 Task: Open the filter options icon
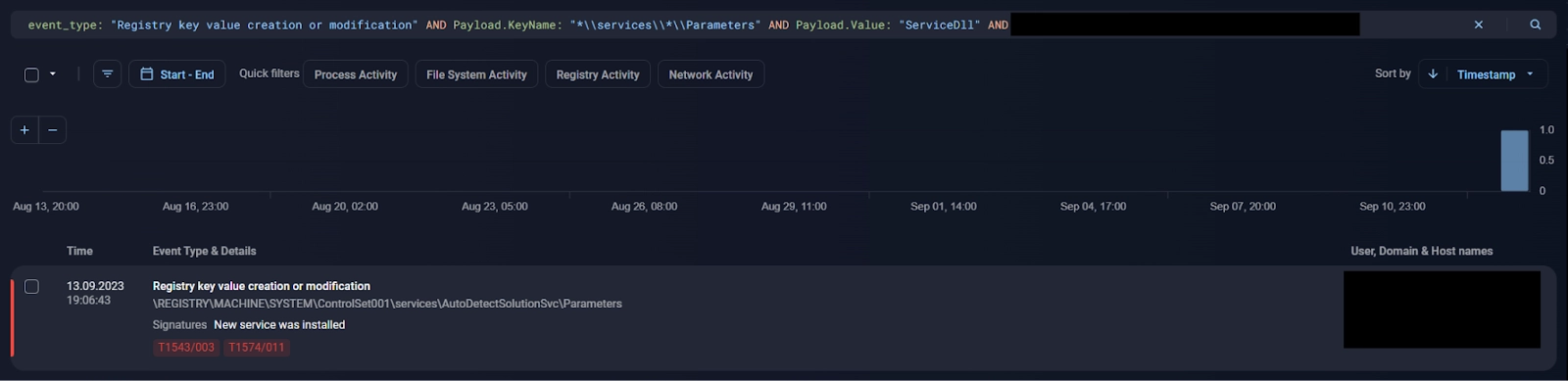[x=108, y=74]
